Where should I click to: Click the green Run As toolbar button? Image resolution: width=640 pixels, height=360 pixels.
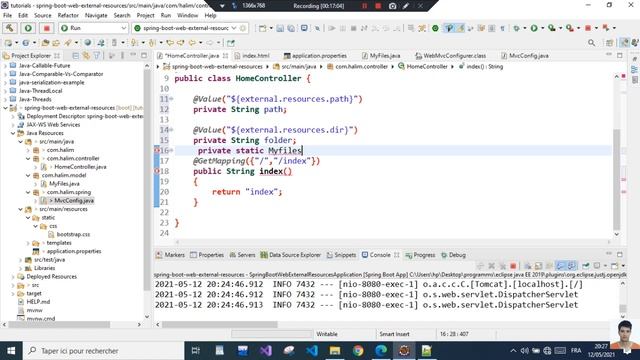[534, 28]
